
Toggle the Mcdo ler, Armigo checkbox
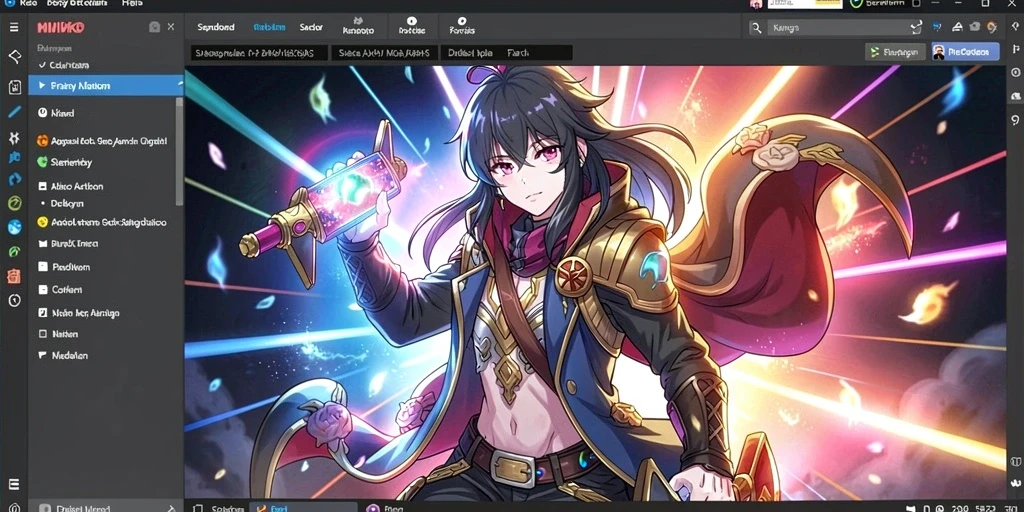click(x=42, y=313)
